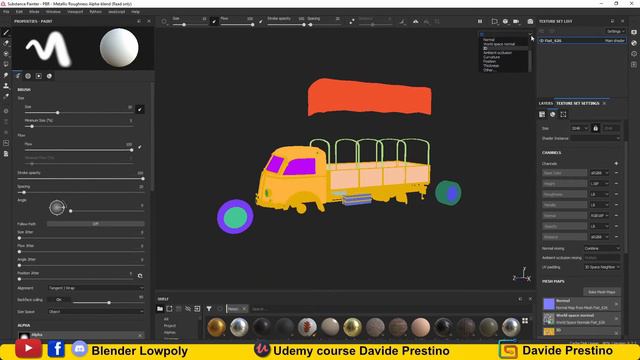Viewport: 640px width, 360px height.
Task: Toggle Follow Path off button
Action: coord(96,224)
